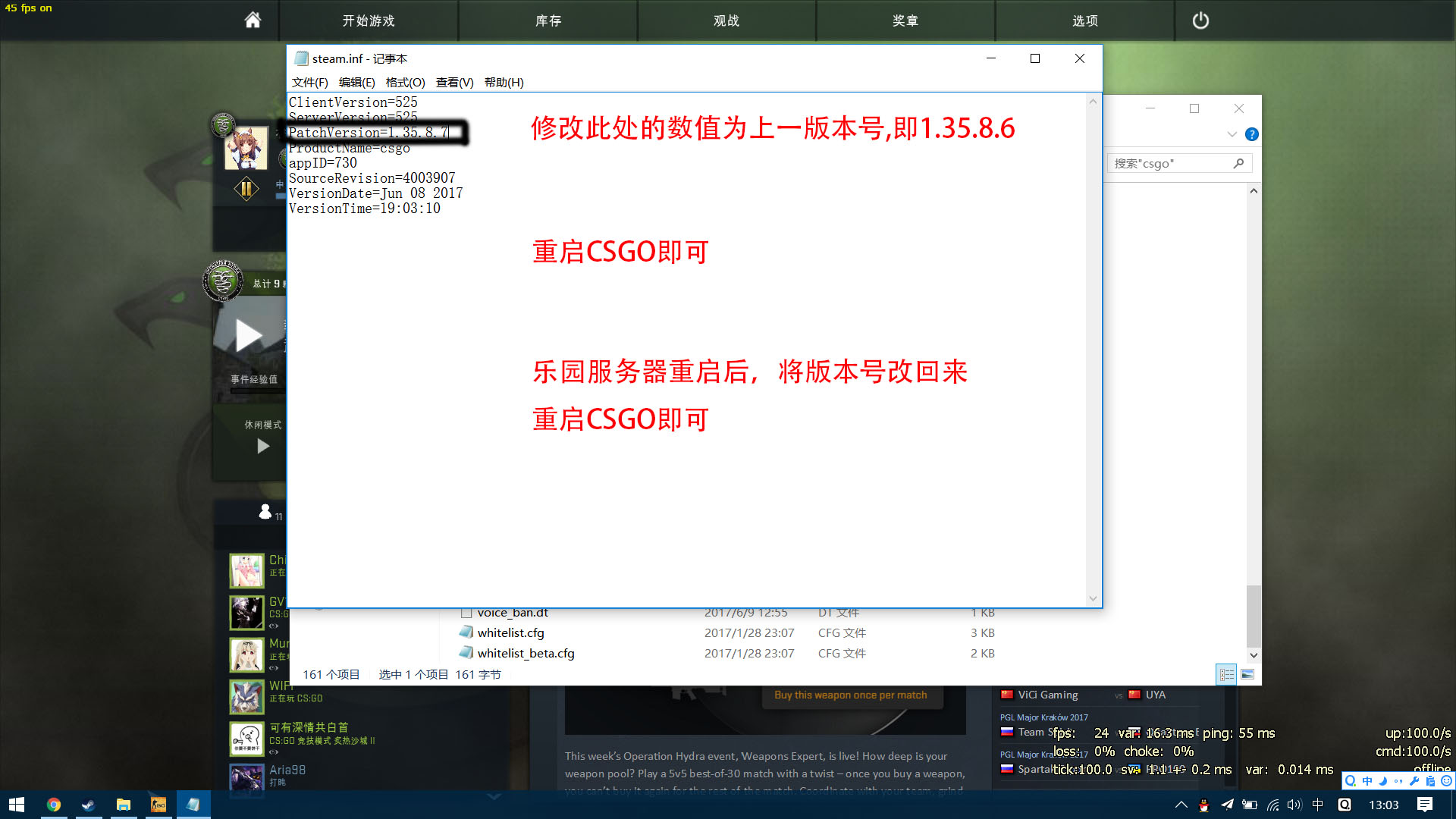Open Explorer help question-mark icon
Viewport: 1456px width, 819px height.
pyautogui.click(x=1252, y=134)
